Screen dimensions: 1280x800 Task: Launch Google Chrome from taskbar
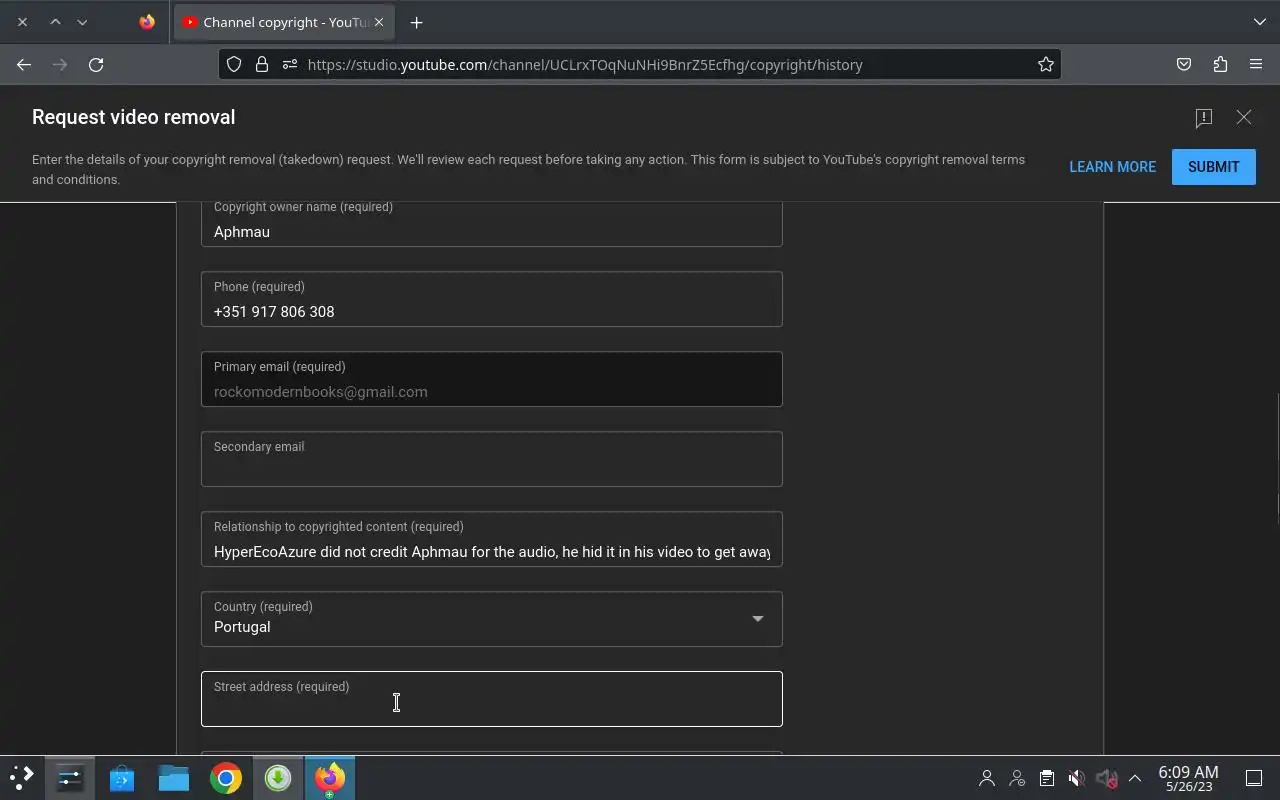[x=226, y=778]
